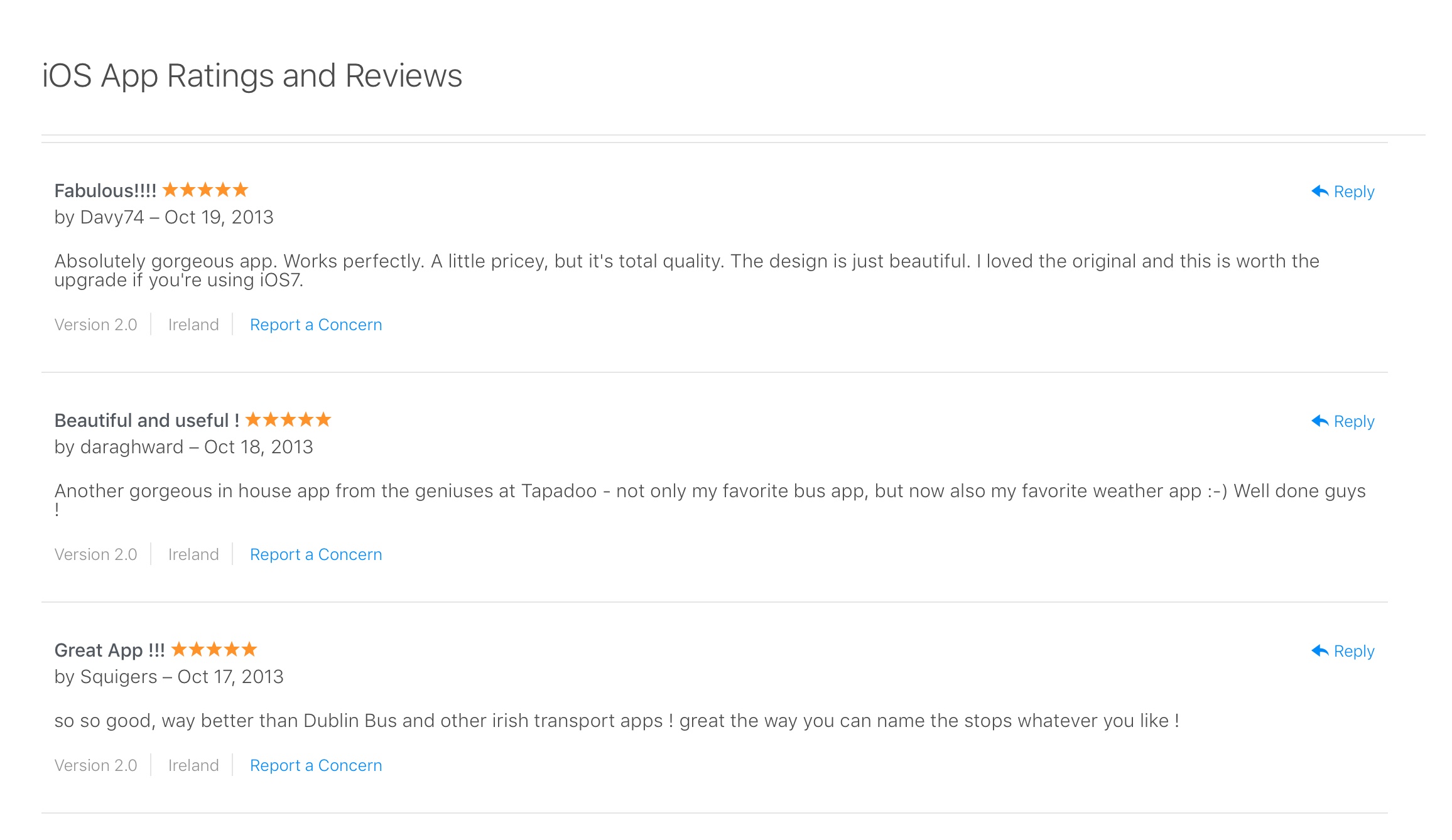Click the reply arrow icon on Squigers' review
This screenshot has height=840, width=1452.
coord(1319,651)
